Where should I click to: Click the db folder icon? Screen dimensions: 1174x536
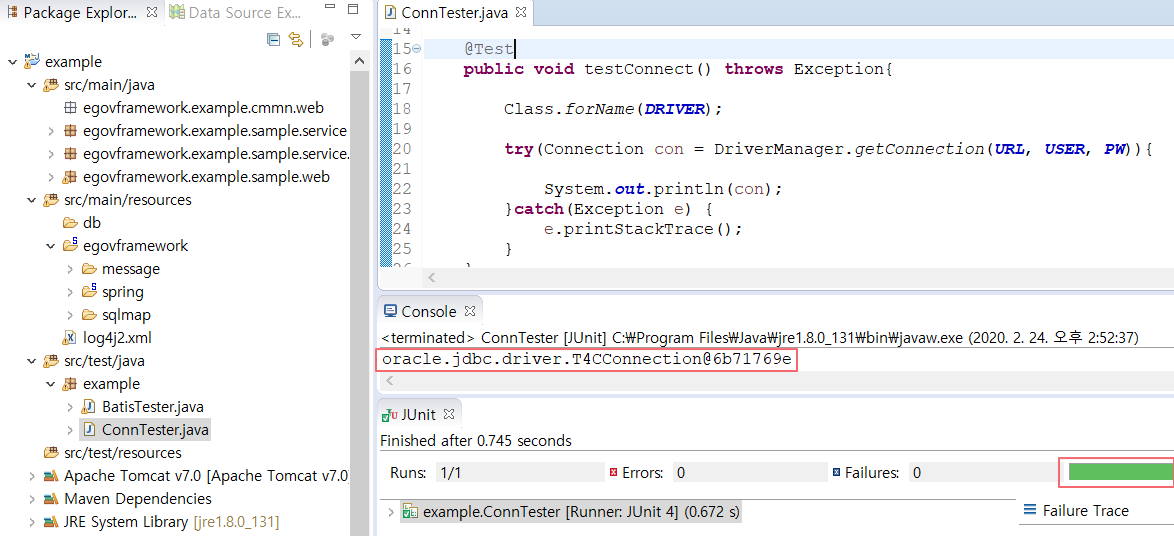tap(70, 223)
